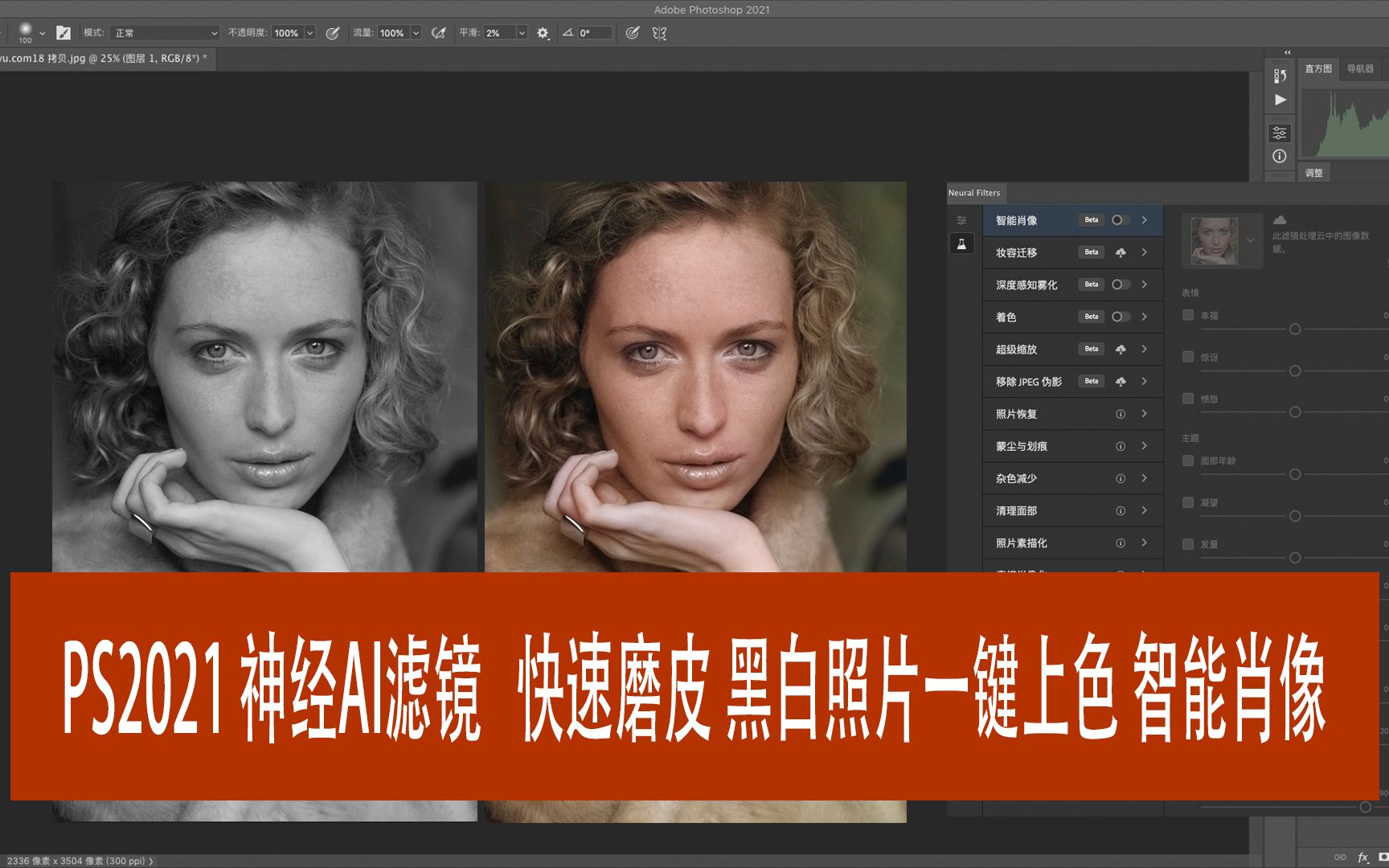
Task: Check the 发量 hair thickness checkbox
Action: (1188, 544)
